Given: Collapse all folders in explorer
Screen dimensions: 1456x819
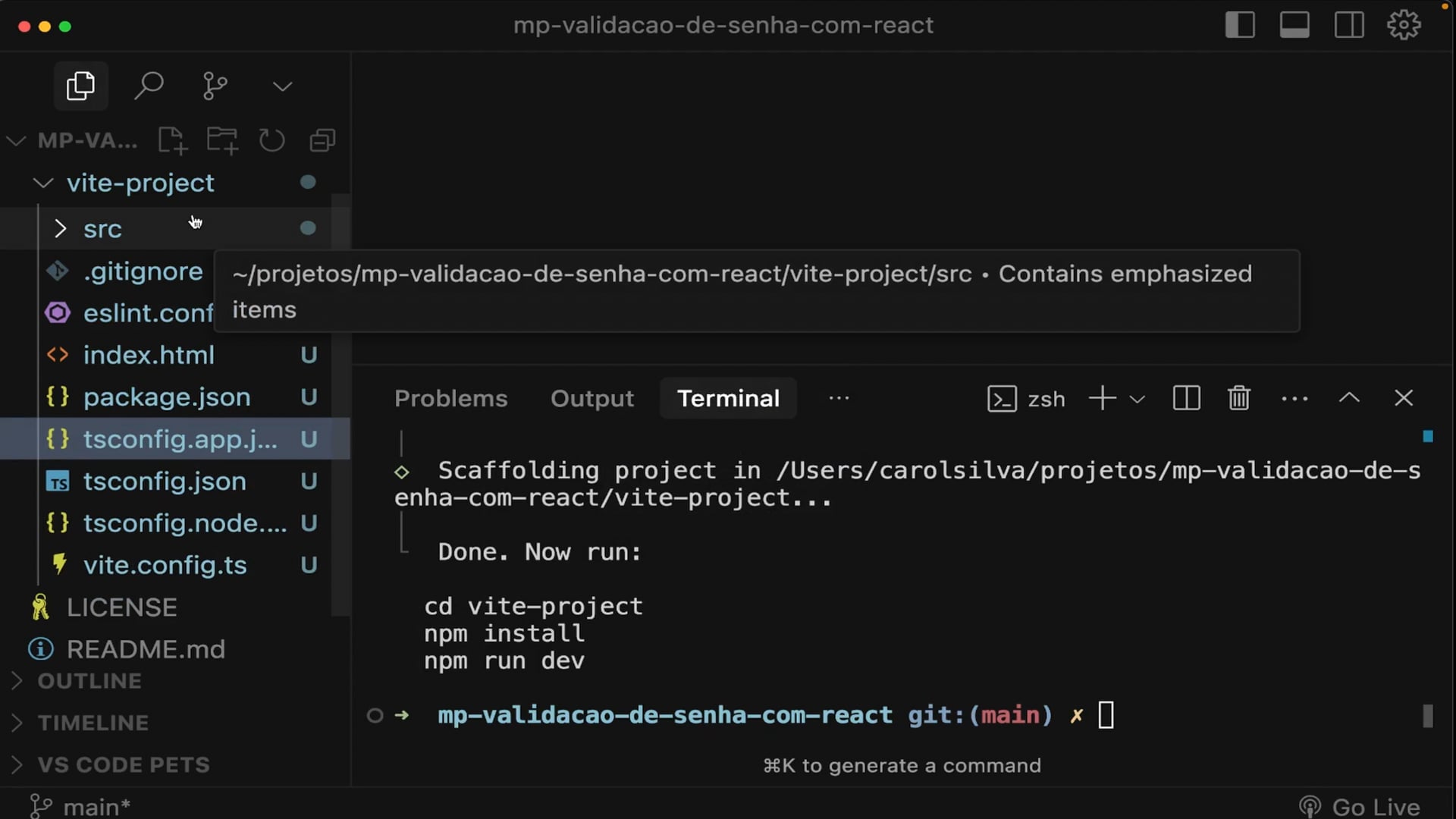Looking at the screenshot, I should (322, 141).
